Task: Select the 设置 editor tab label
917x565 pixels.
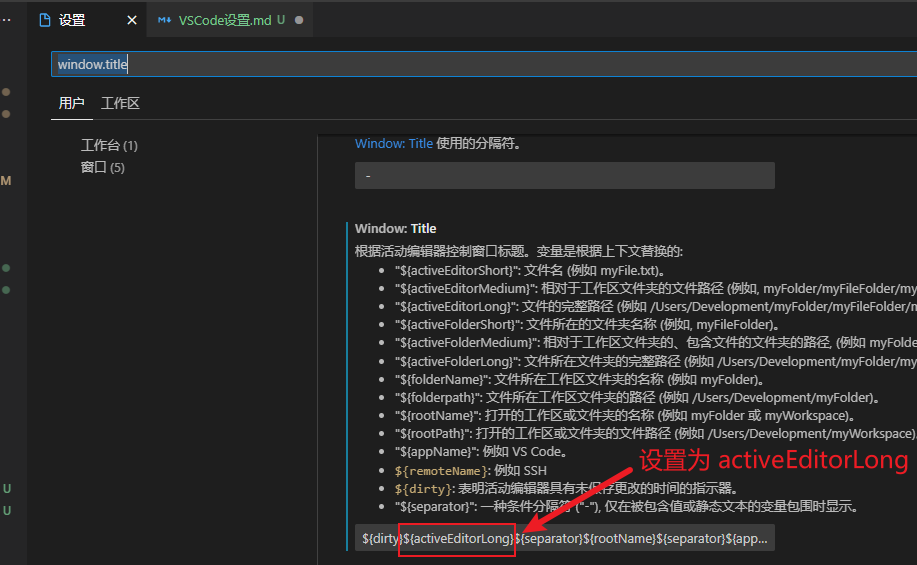Action: coord(72,20)
